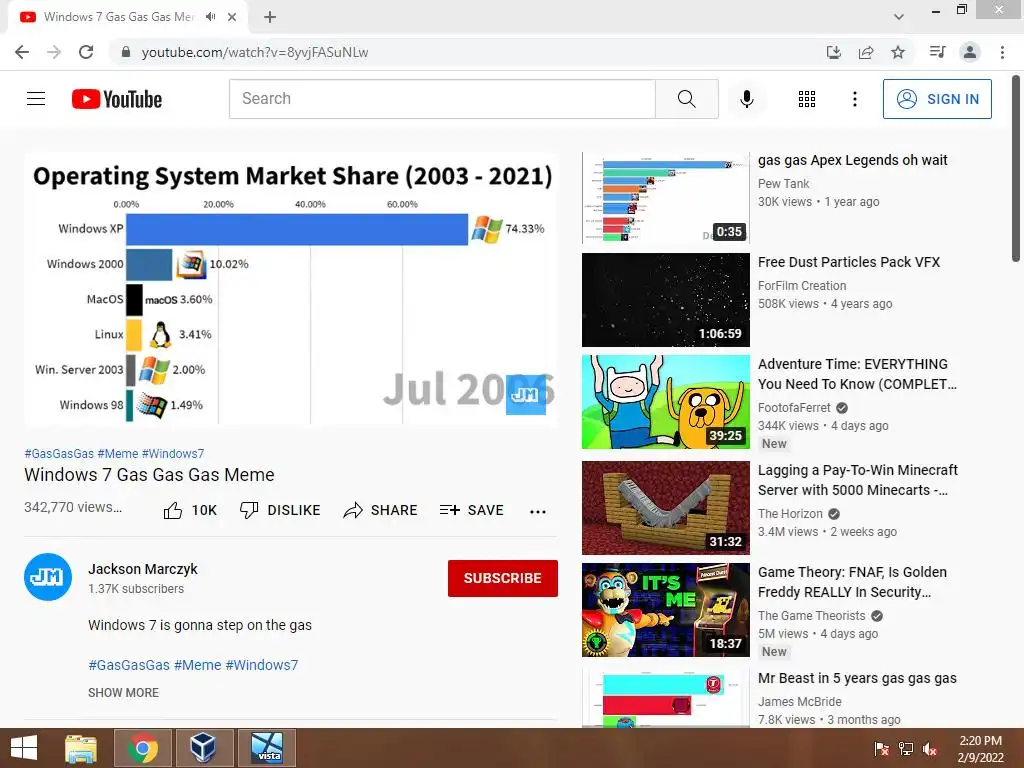Image resolution: width=1024 pixels, height=768 pixels.
Task: Expand description with SHOW MORE
Action: point(123,692)
